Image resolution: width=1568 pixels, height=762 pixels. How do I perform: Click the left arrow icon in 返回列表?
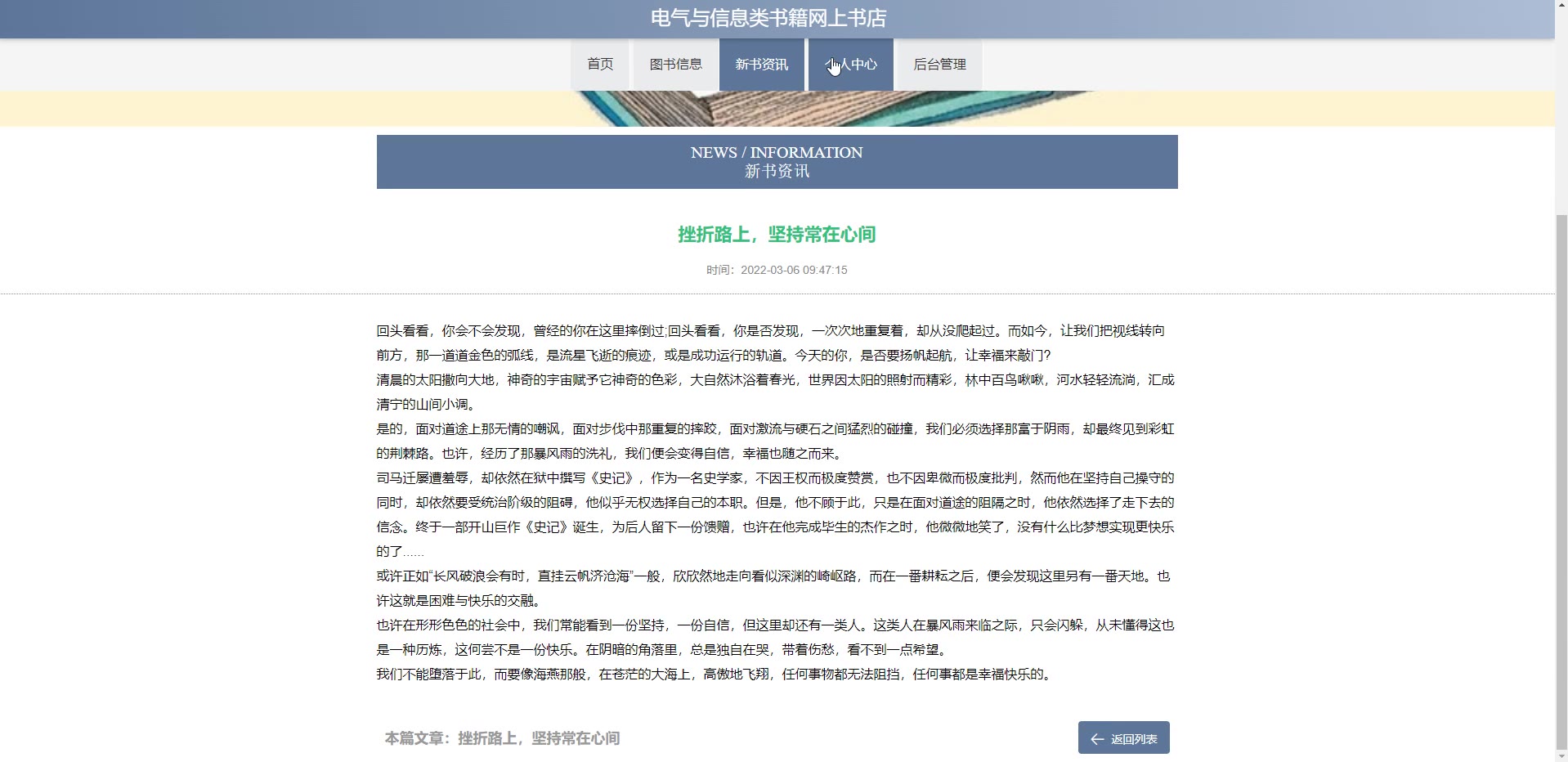point(1097,739)
